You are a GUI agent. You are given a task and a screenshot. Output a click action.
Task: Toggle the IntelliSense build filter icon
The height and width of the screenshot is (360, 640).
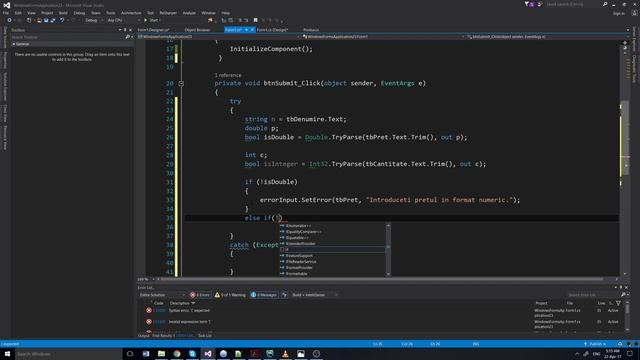point(284,295)
